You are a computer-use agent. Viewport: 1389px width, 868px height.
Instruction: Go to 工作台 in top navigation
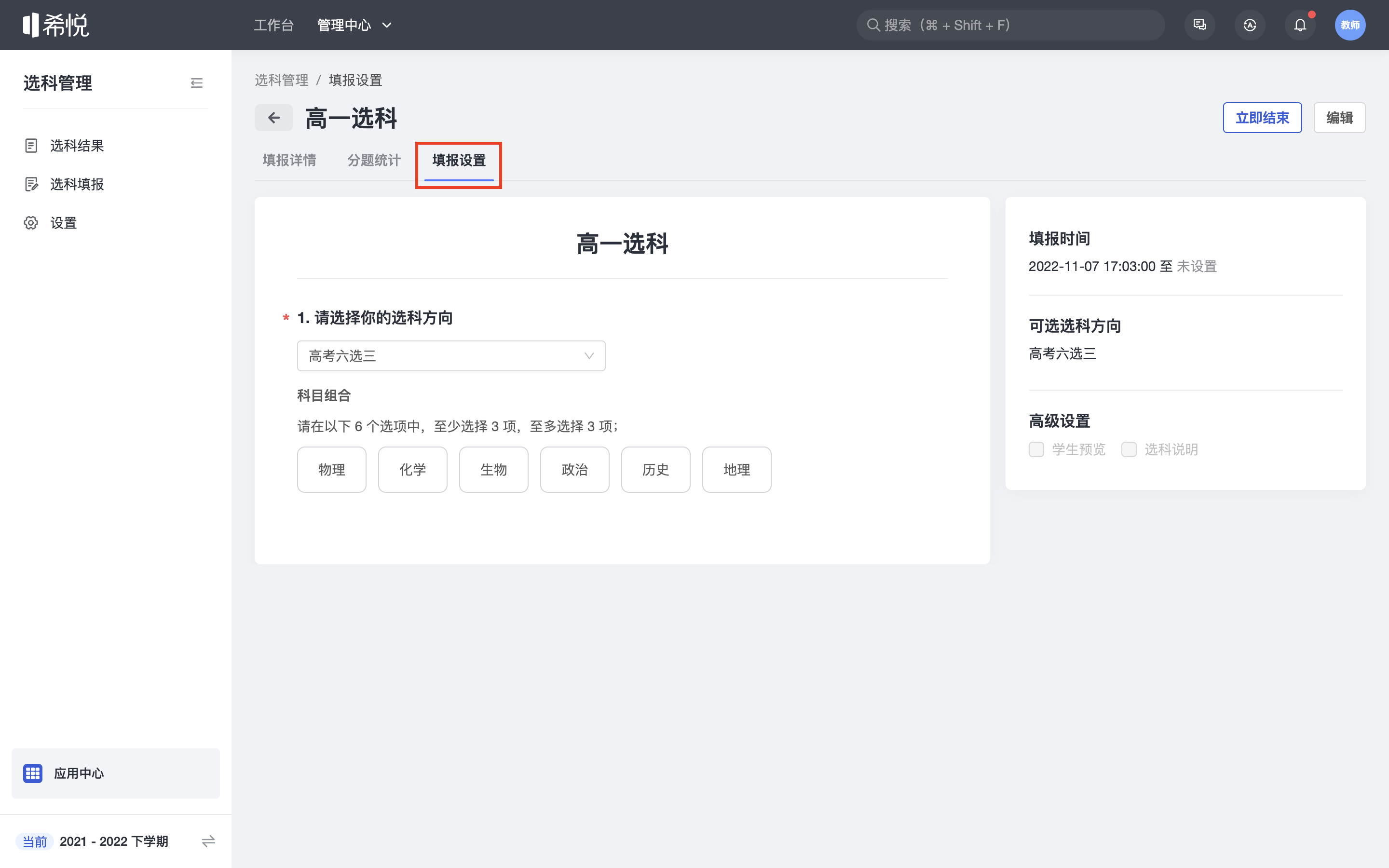pyautogui.click(x=274, y=25)
